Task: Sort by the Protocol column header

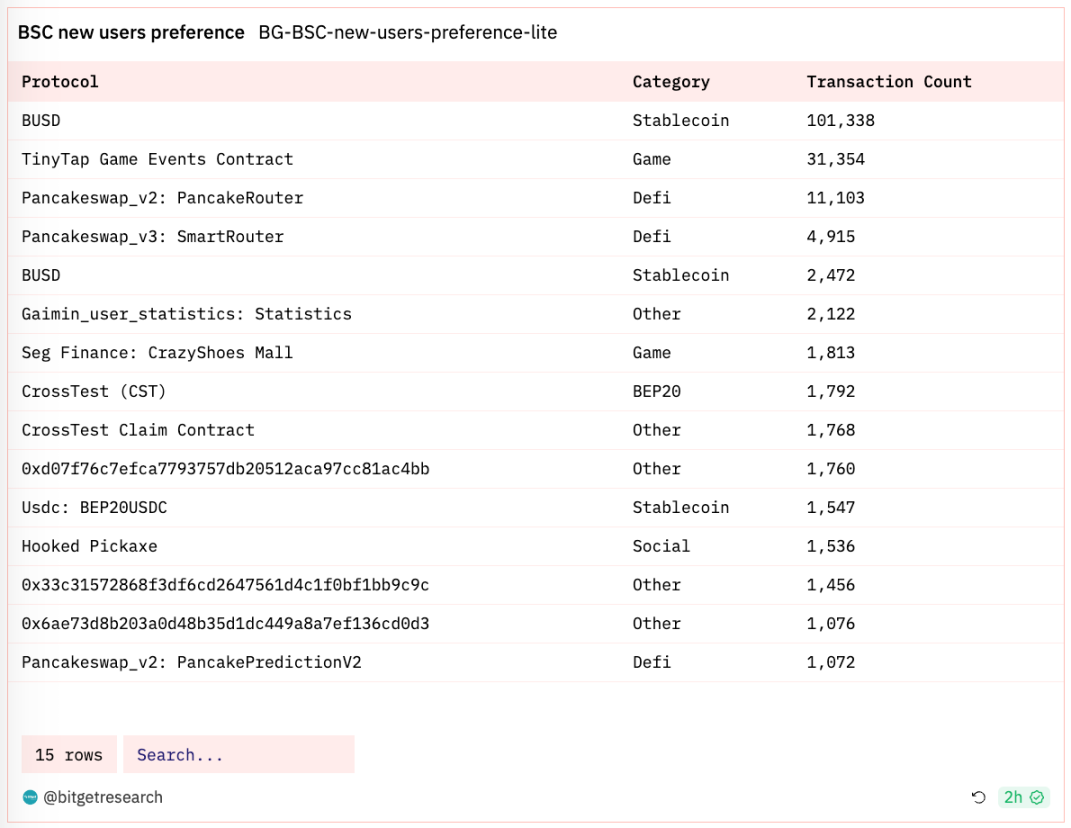Action: pos(60,82)
